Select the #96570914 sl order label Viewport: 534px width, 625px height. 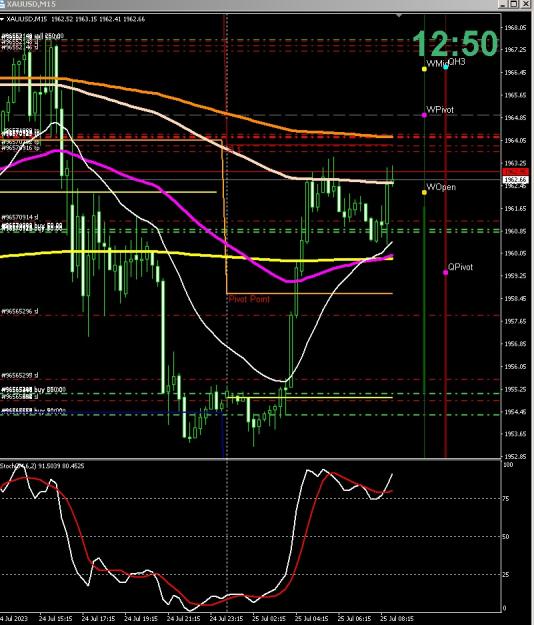click(20, 217)
